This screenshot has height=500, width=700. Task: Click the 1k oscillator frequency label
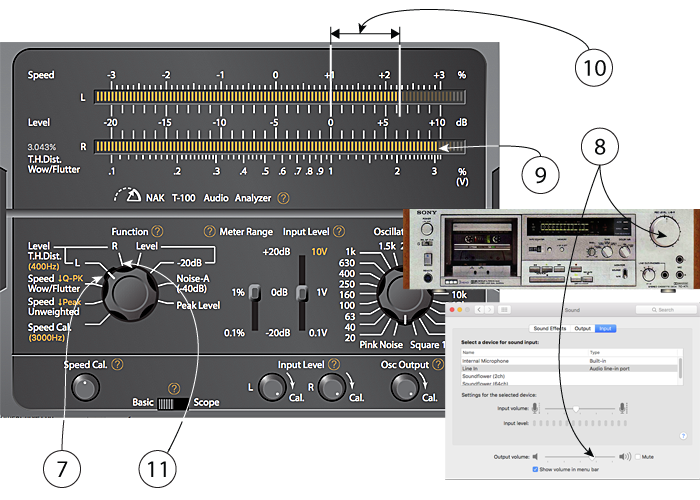point(350,252)
